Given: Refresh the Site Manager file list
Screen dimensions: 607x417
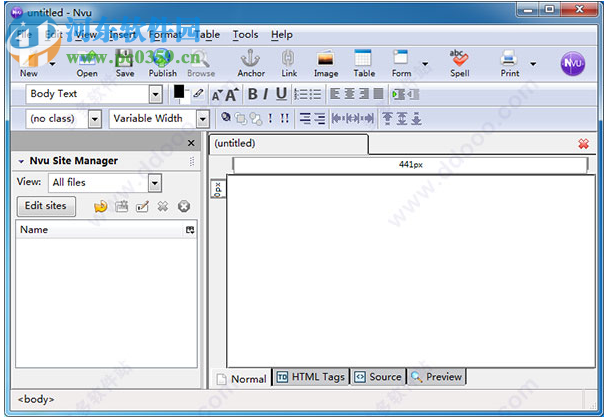Looking at the screenshot, I should click(x=101, y=206).
